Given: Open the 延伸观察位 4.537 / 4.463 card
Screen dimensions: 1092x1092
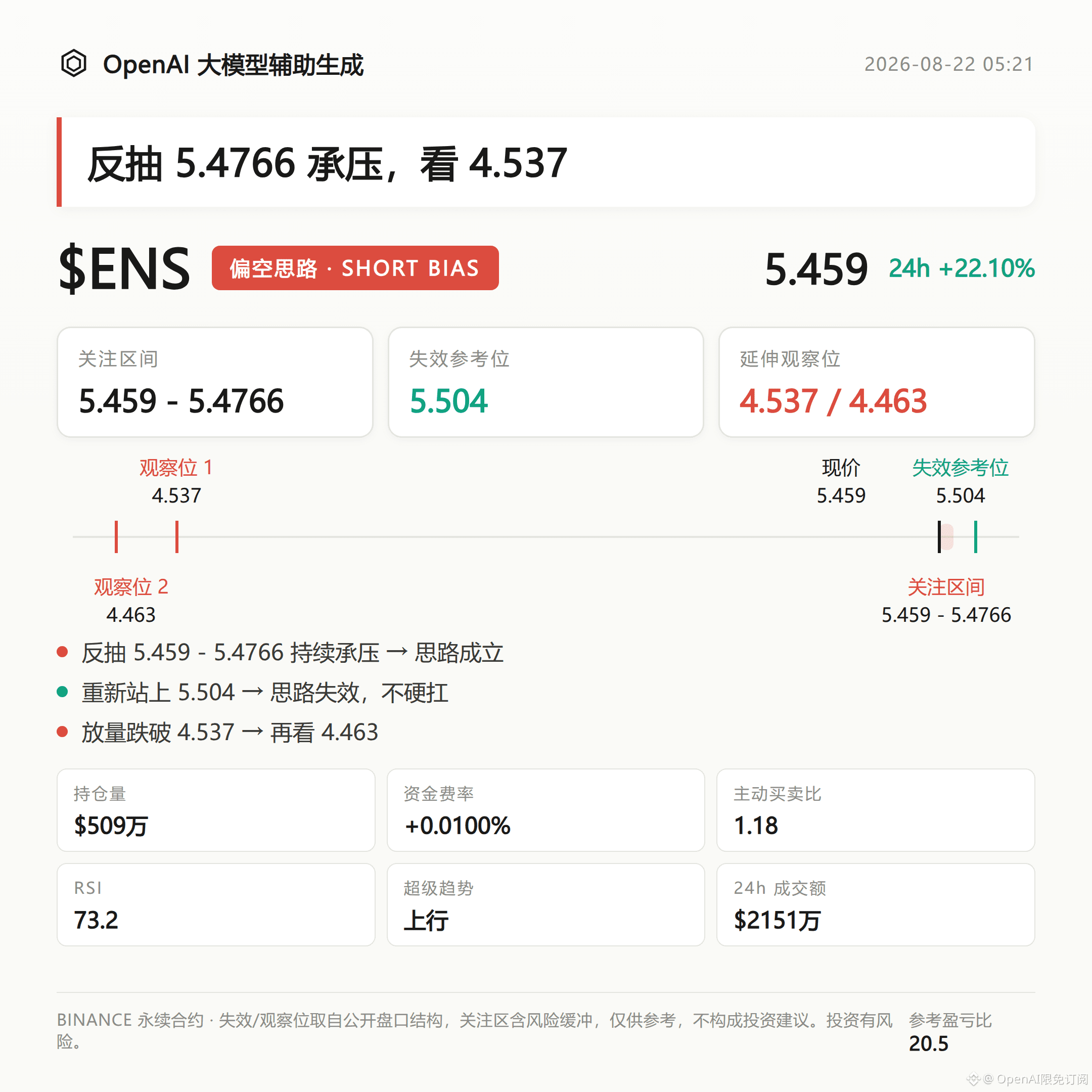Looking at the screenshot, I should [876, 382].
